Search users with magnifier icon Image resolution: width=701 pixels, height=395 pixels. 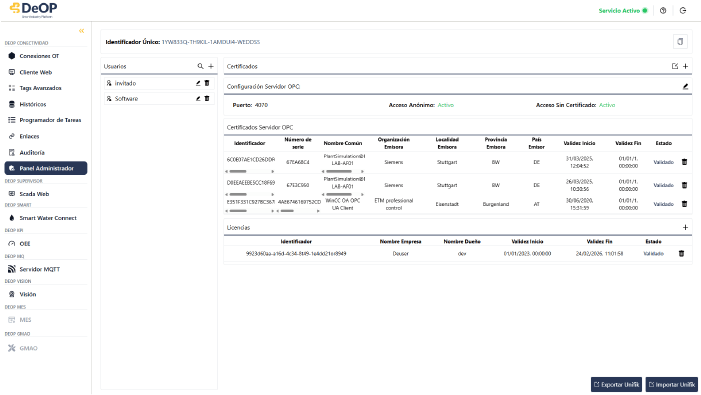coord(200,66)
